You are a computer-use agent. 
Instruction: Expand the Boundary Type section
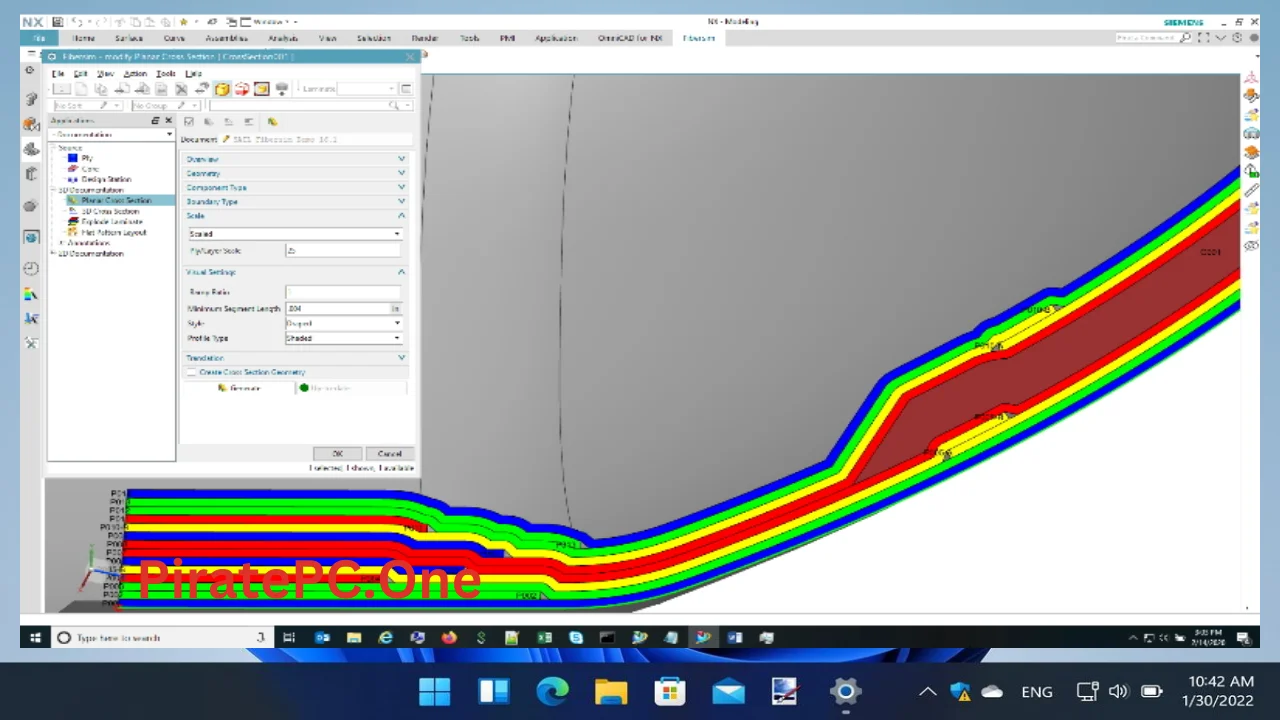(296, 201)
